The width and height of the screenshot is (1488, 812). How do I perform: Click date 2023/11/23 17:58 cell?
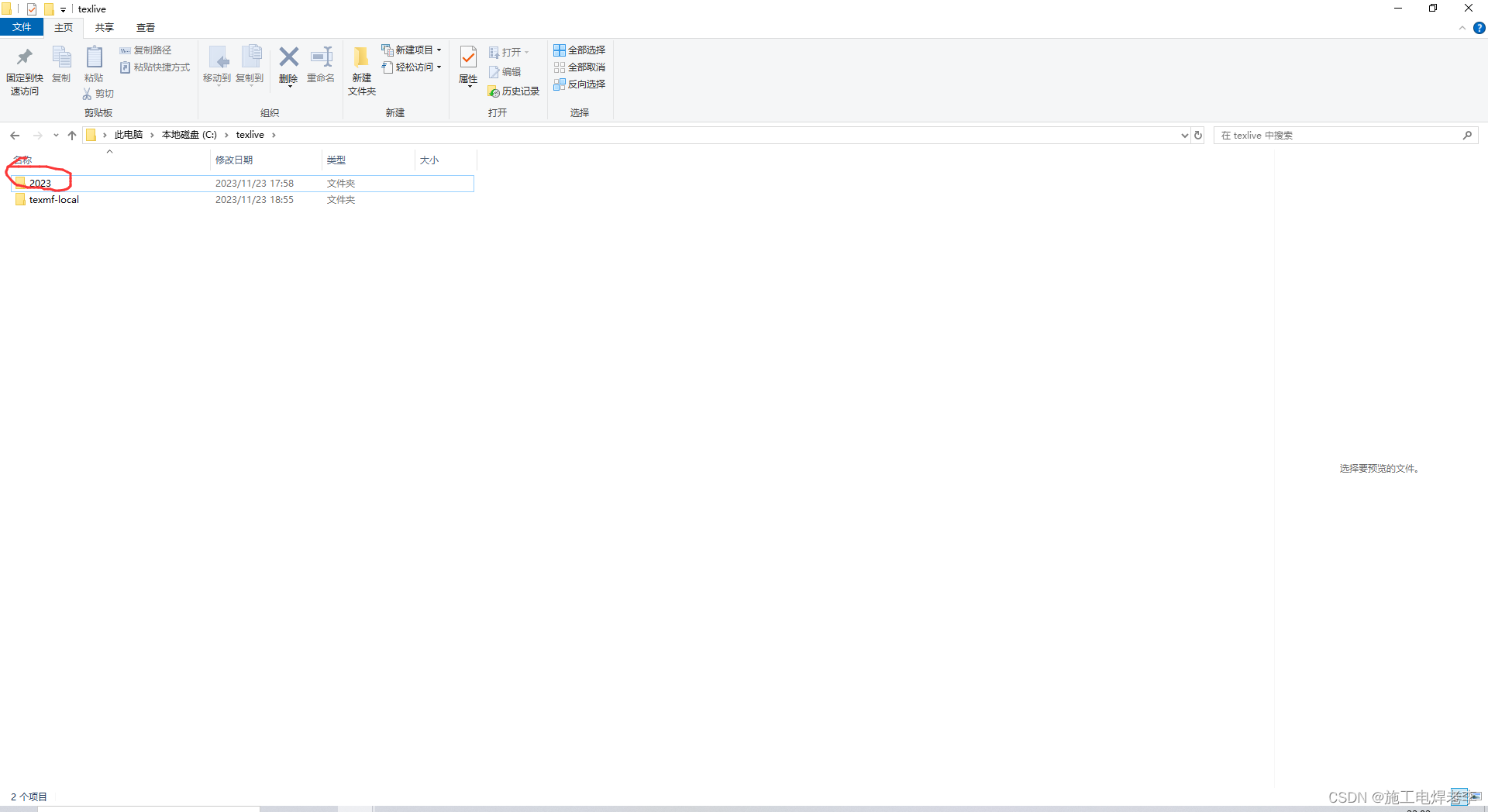point(254,184)
